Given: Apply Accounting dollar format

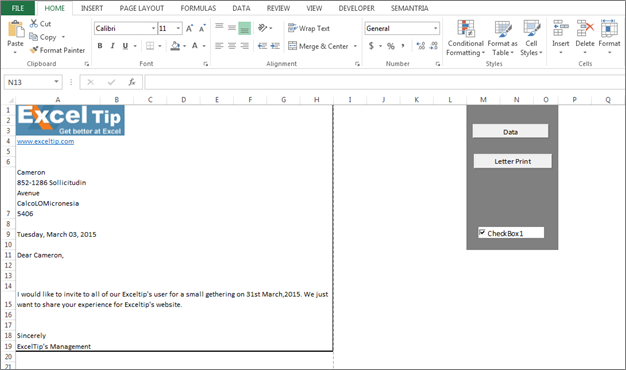Looking at the screenshot, I should click(x=371, y=46).
